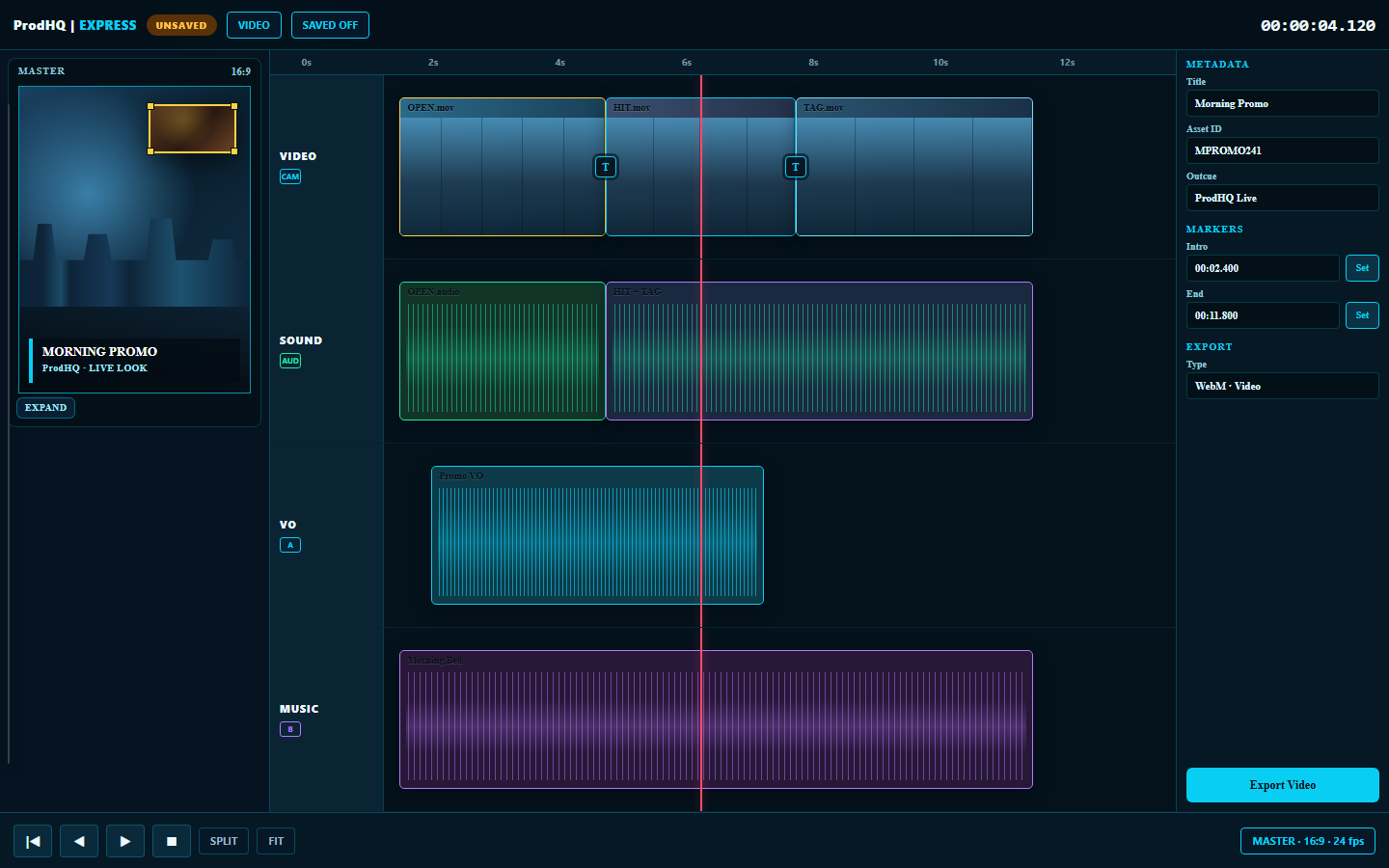Select the OPEN.mov video clip
Viewport: 1389px width, 868px height.
(x=502, y=167)
